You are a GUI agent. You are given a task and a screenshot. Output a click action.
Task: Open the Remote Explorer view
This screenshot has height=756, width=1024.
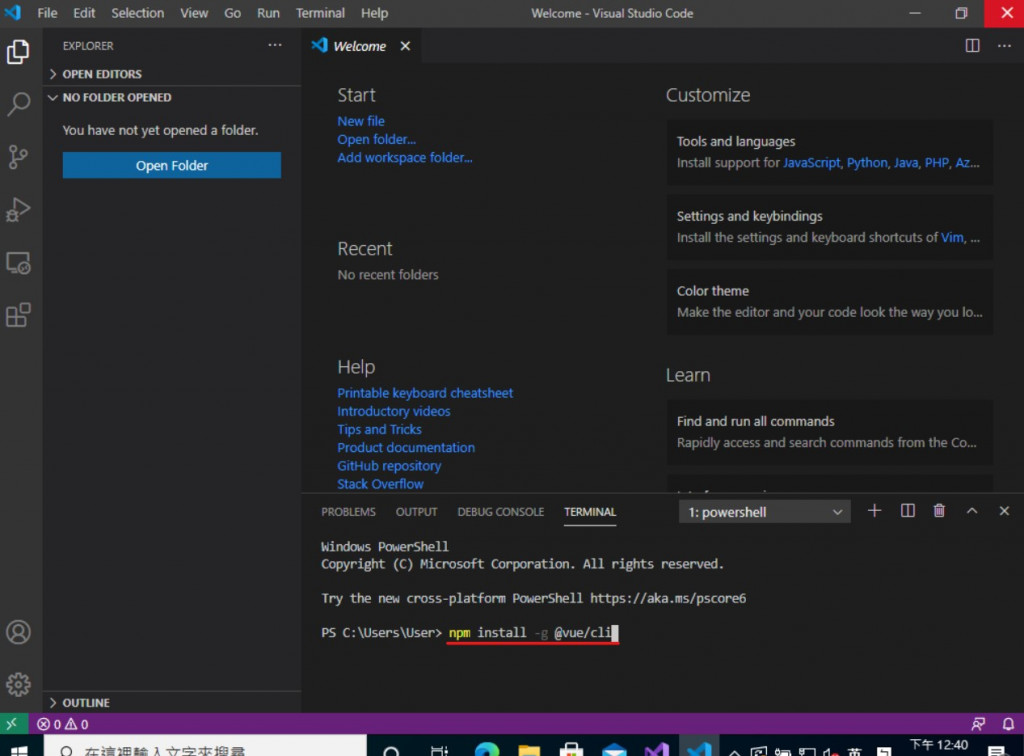click(18, 262)
